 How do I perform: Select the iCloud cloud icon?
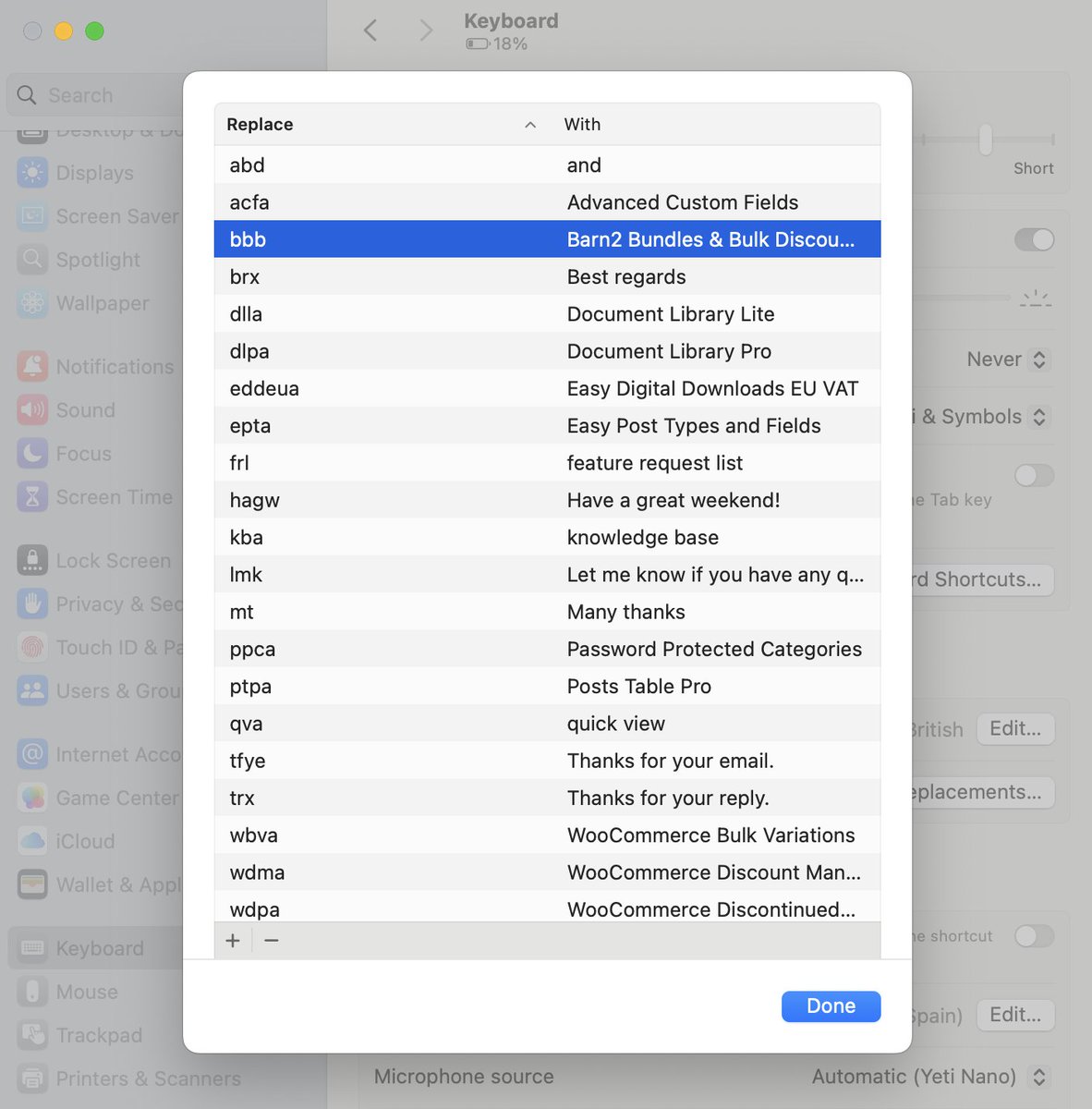pos(32,842)
